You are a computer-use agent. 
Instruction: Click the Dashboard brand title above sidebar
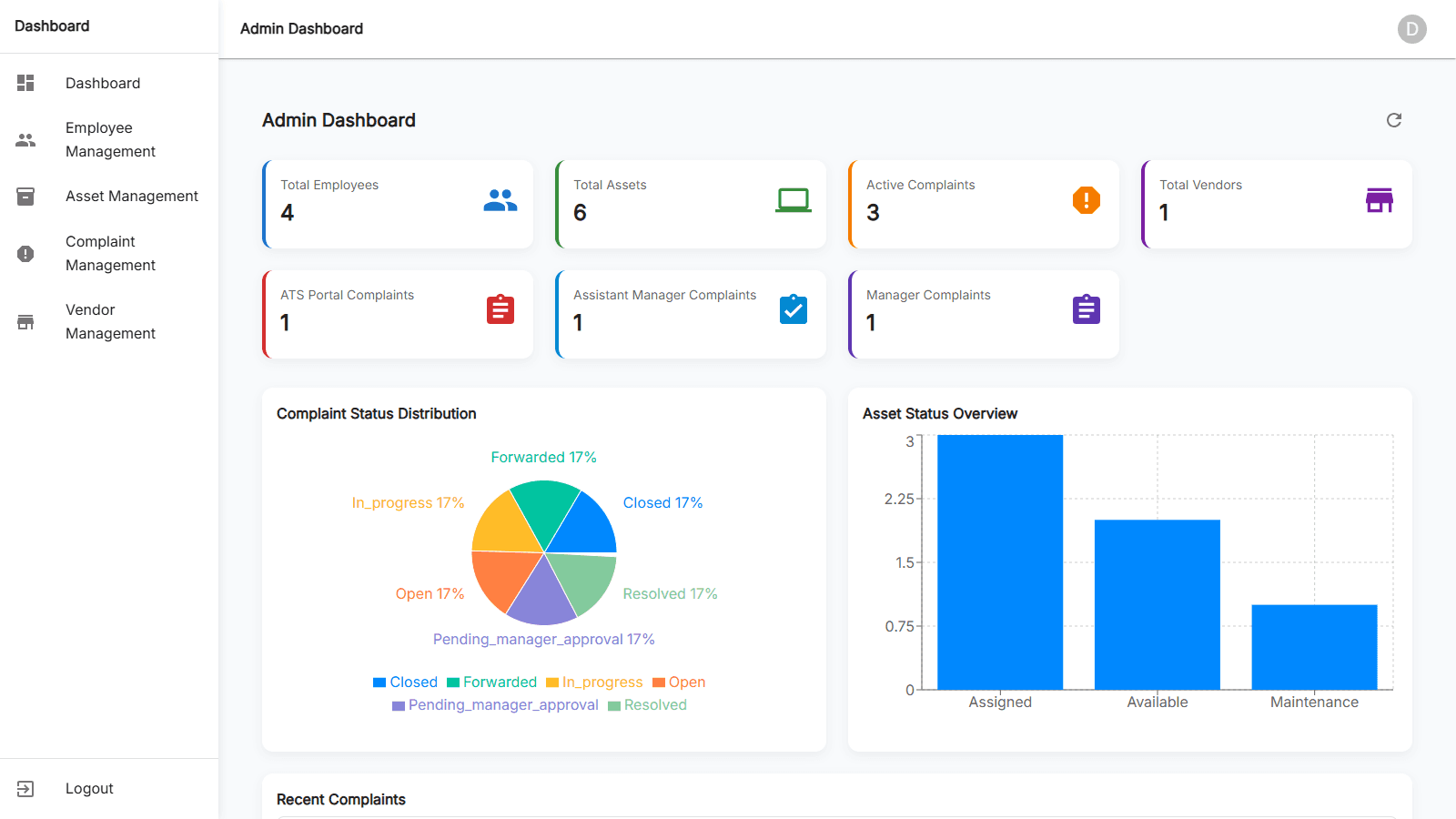tap(52, 26)
